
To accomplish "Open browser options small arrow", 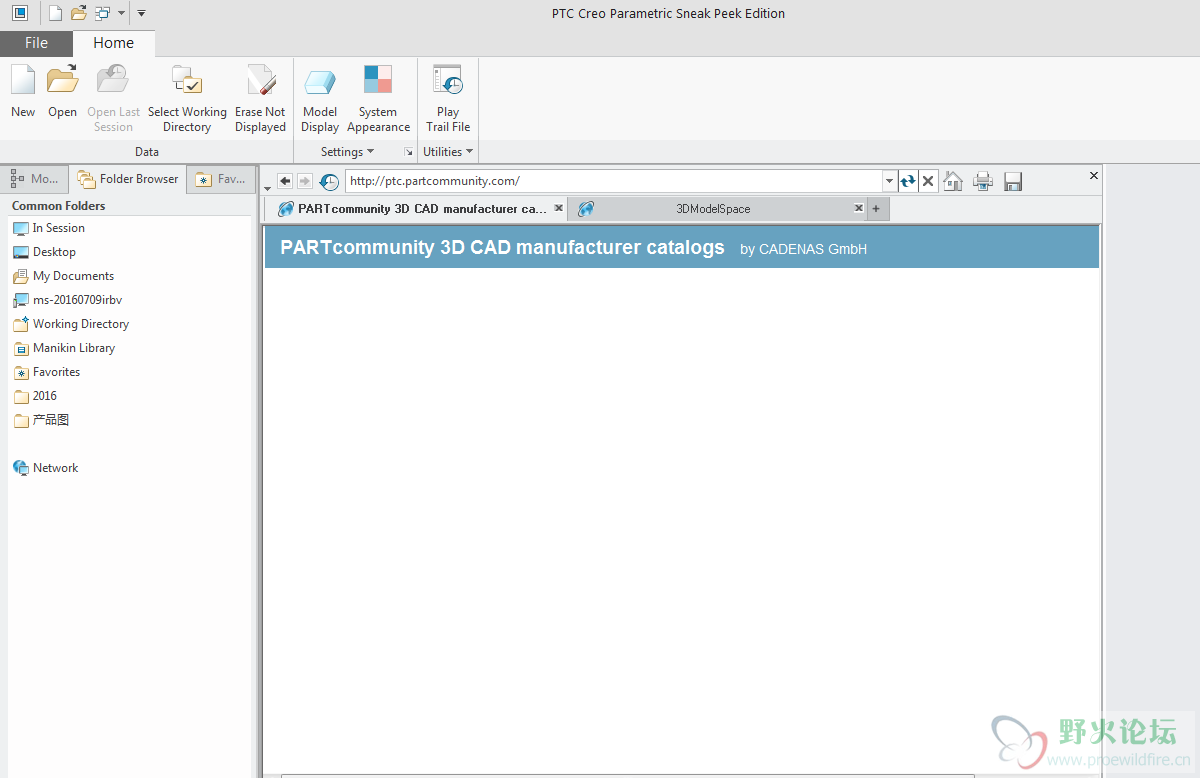I will pos(267,188).
